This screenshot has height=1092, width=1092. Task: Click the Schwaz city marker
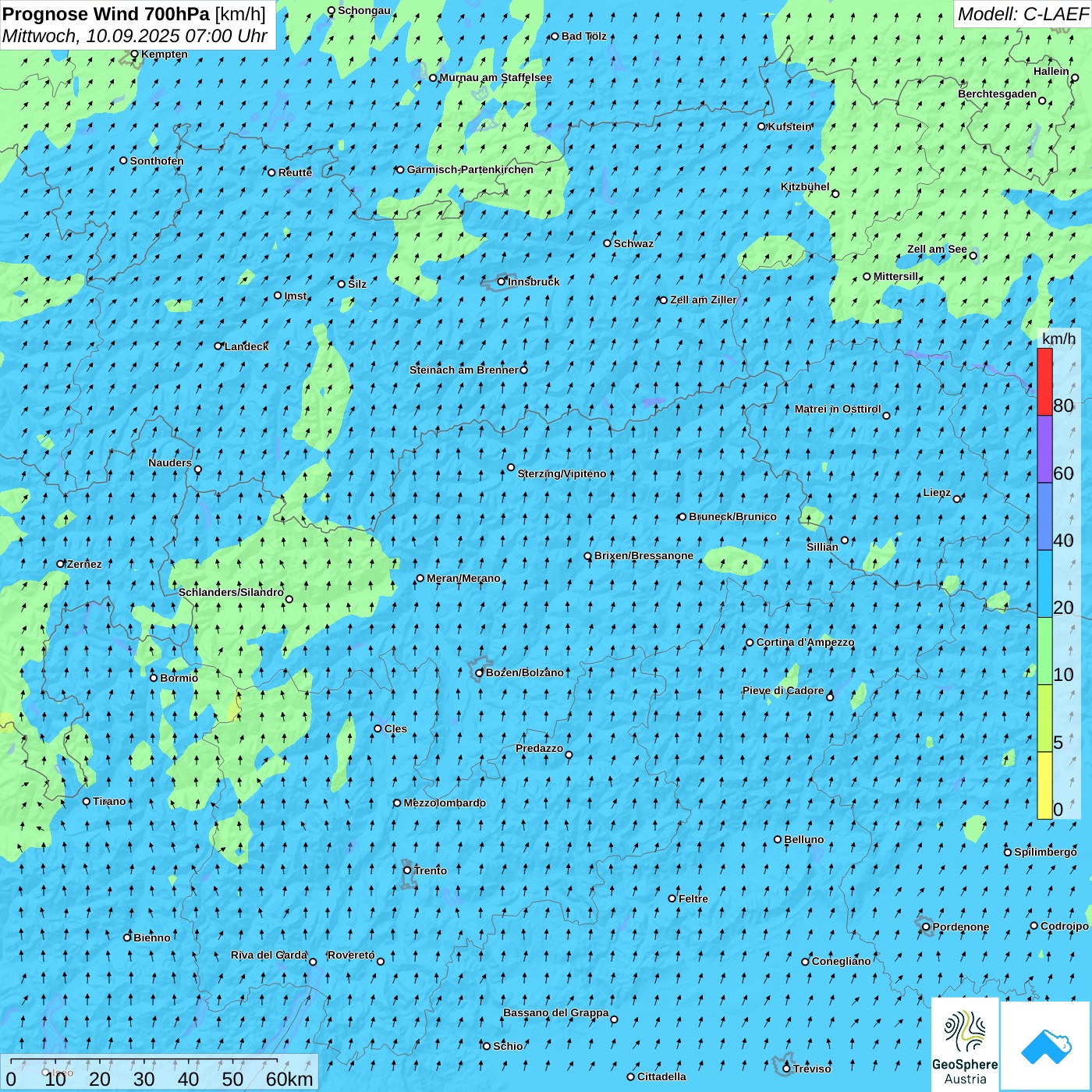tap(607, 243)
